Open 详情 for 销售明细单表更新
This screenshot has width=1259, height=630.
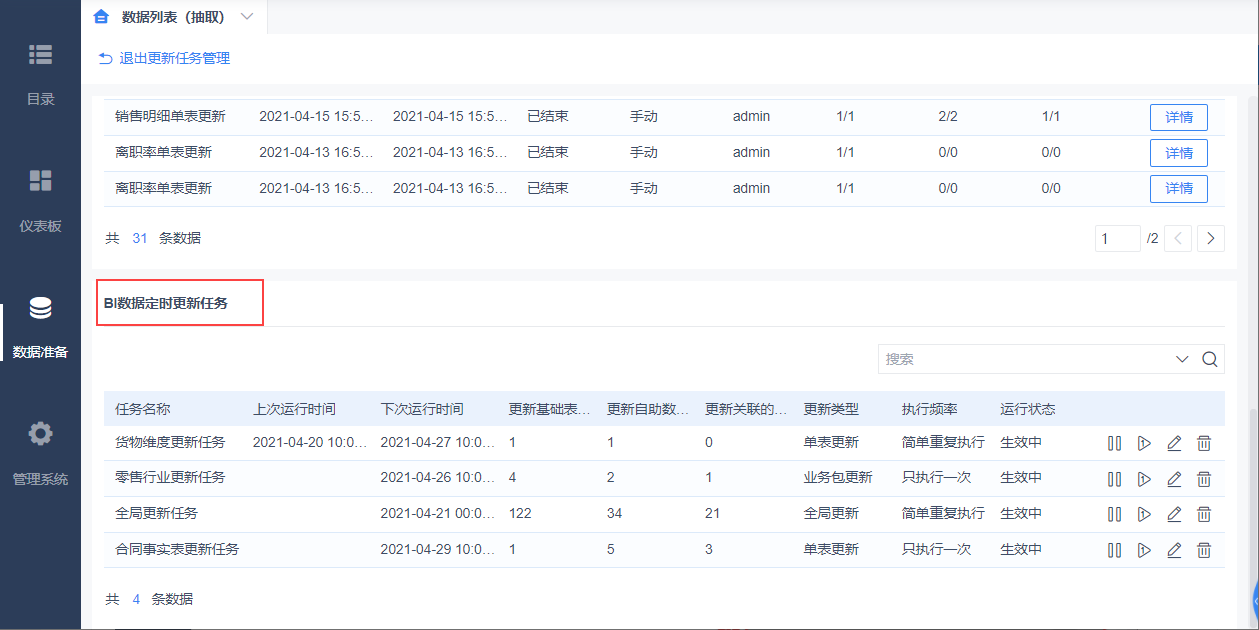coord(1179,117)
